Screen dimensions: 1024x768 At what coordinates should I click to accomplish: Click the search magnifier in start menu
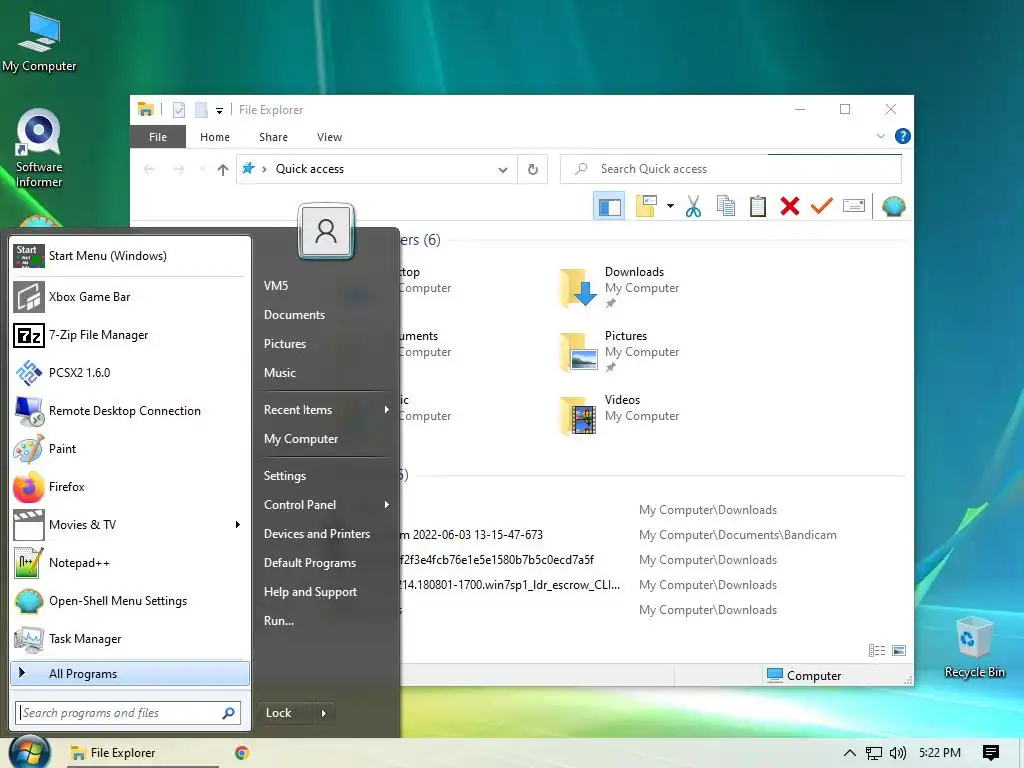point(228,713)
